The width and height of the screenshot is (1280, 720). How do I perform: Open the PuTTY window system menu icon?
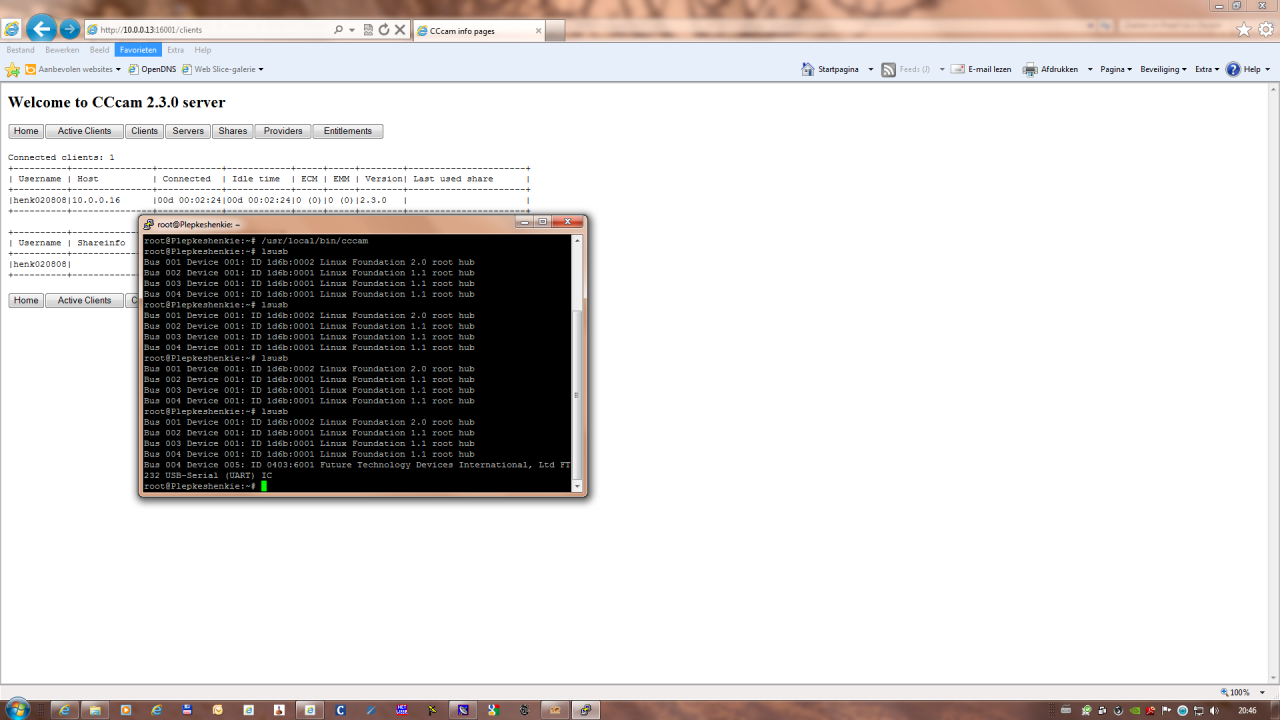click(x=149, y=224)
